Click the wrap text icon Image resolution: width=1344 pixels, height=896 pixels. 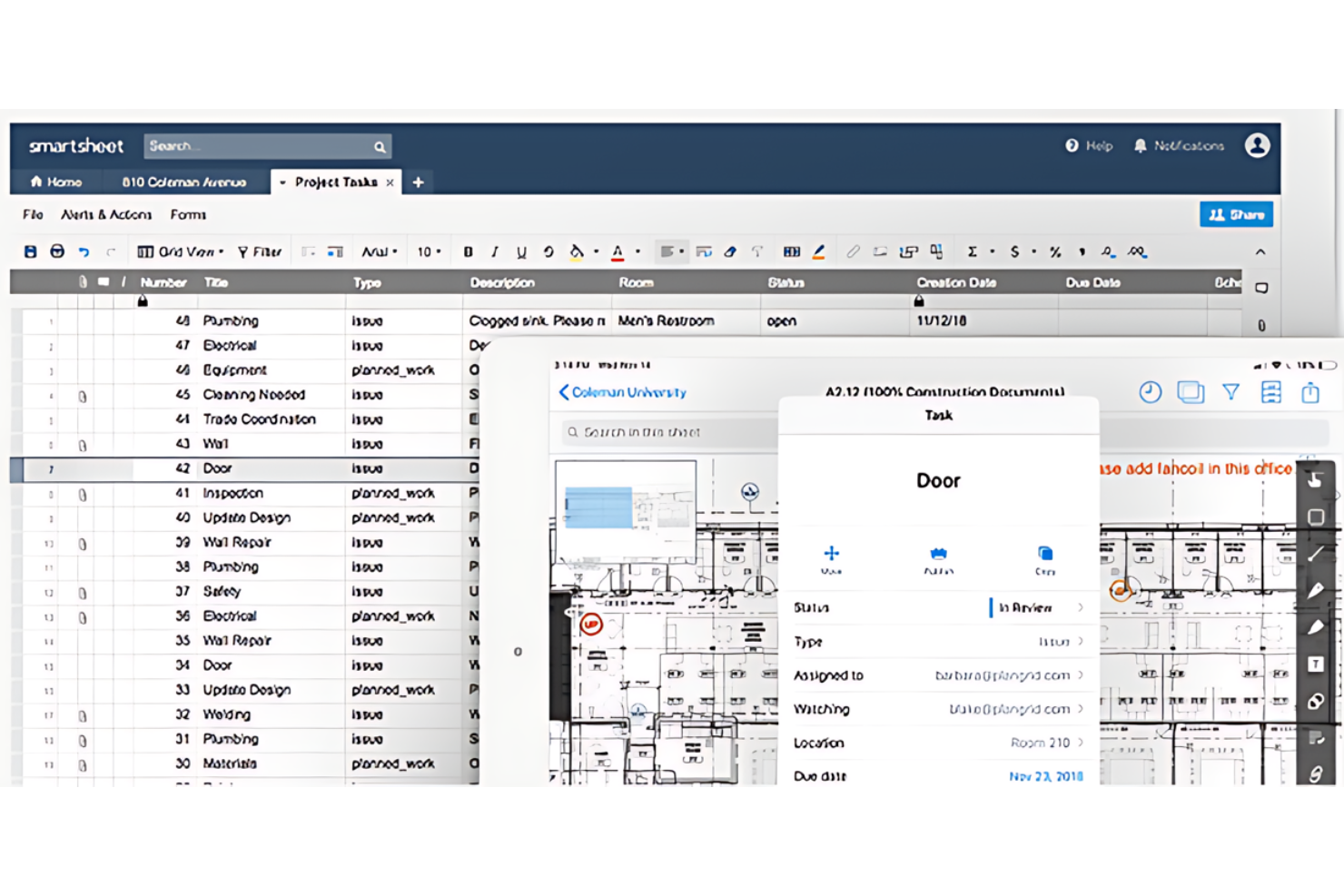point(704,252)
